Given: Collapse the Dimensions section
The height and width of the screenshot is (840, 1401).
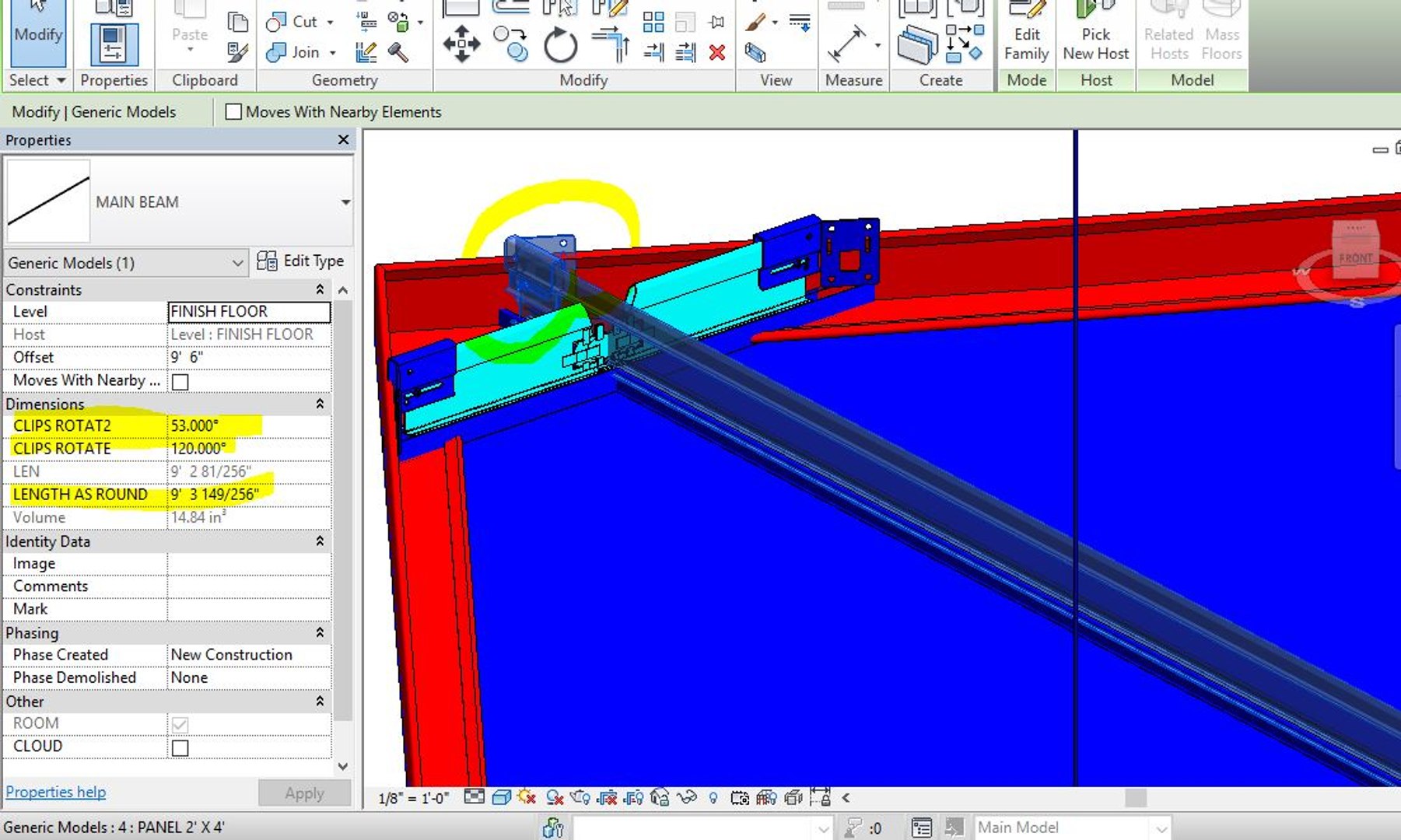Looking at the screenshot, I should click(x=320, y=404).
